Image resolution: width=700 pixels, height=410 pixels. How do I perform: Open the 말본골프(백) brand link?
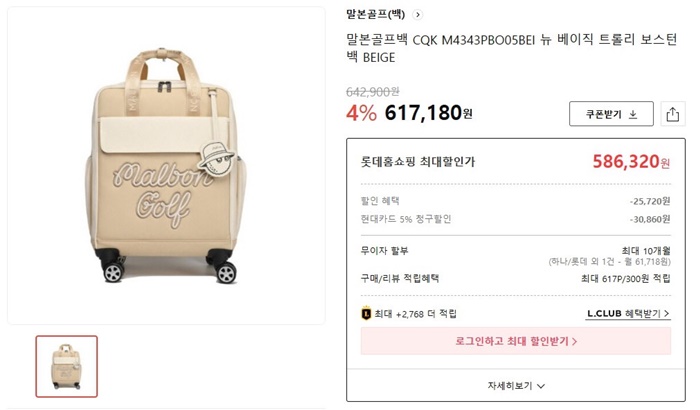click(376, 15)
